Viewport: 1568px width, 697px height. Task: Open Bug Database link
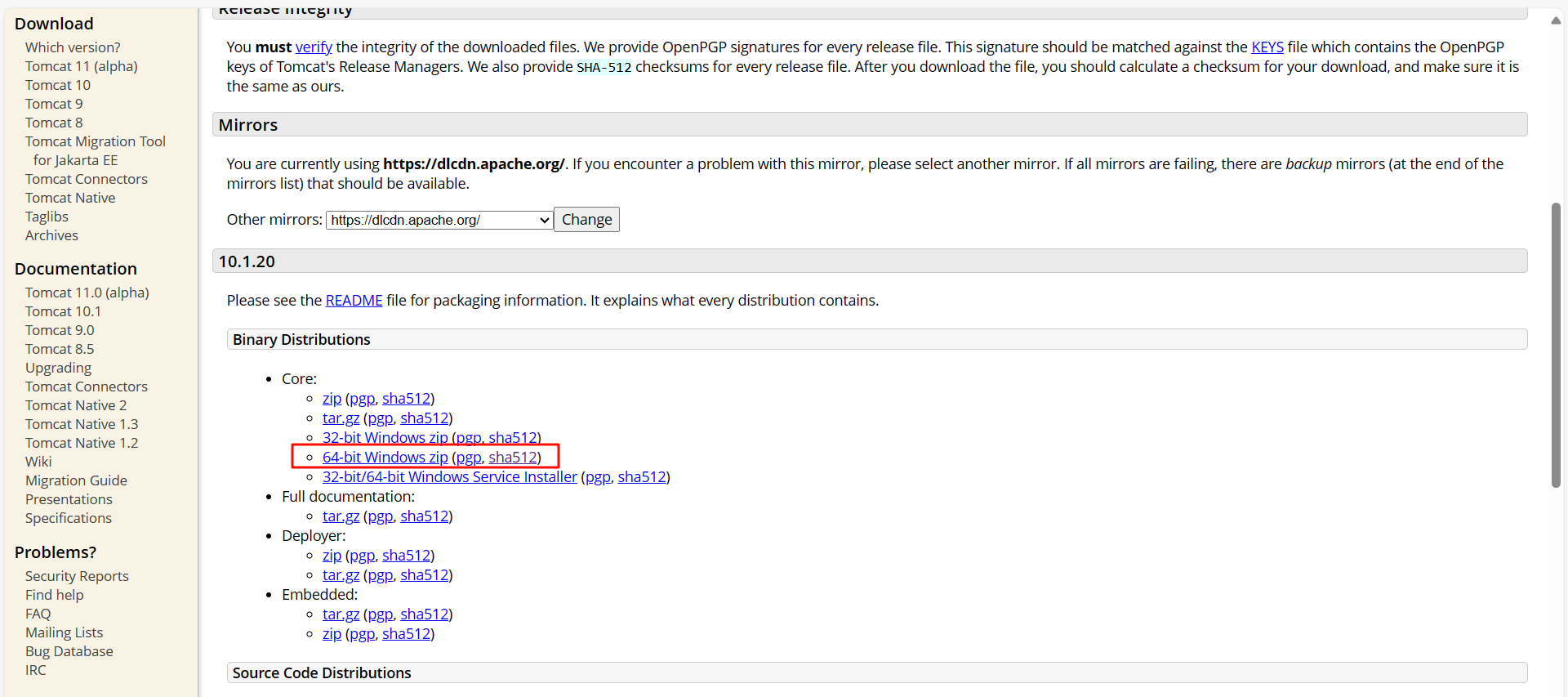point(69,651)
